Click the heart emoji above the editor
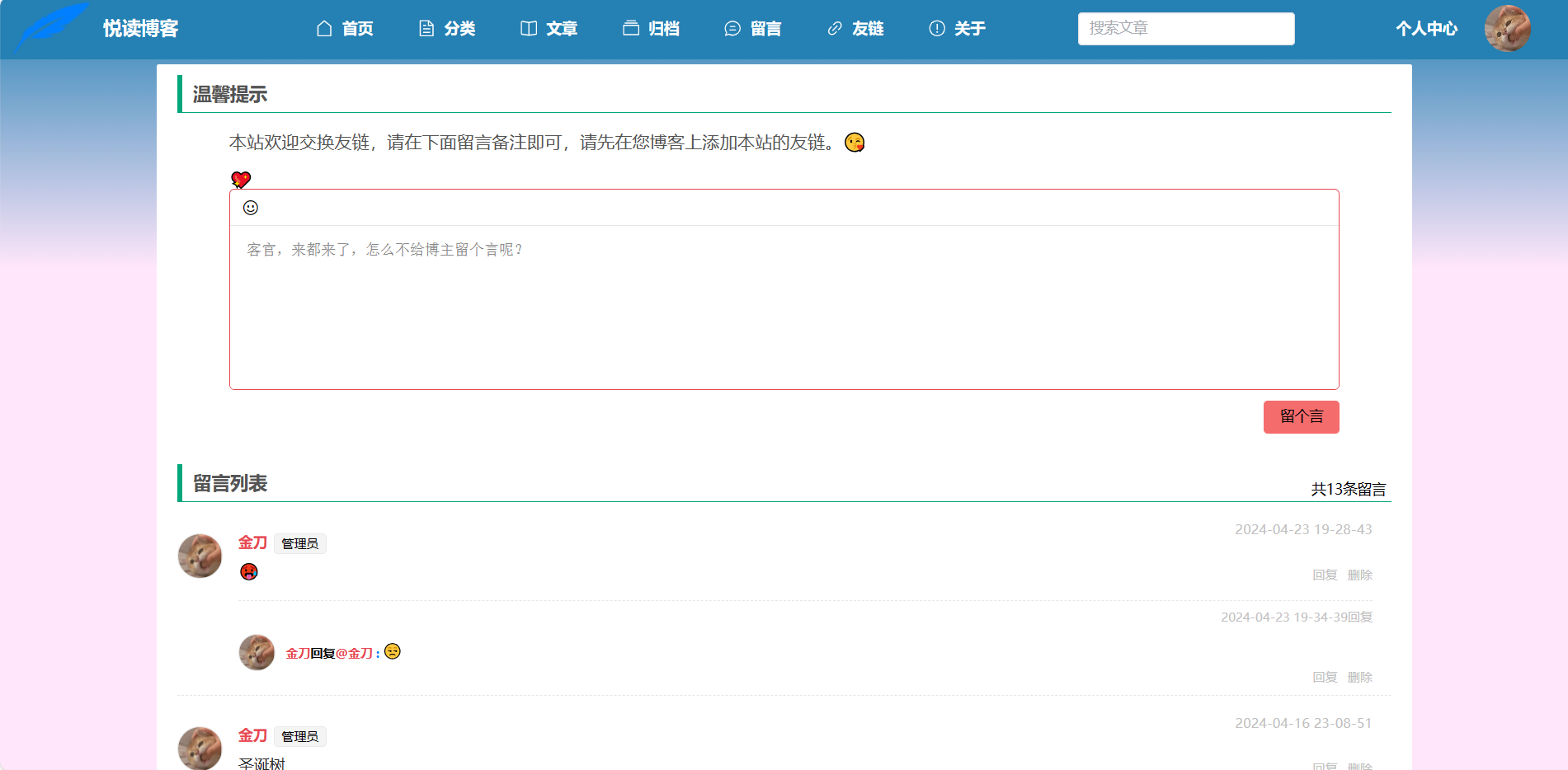Image resolution: width=1568 pixels, height=770 pixels. 241,179
